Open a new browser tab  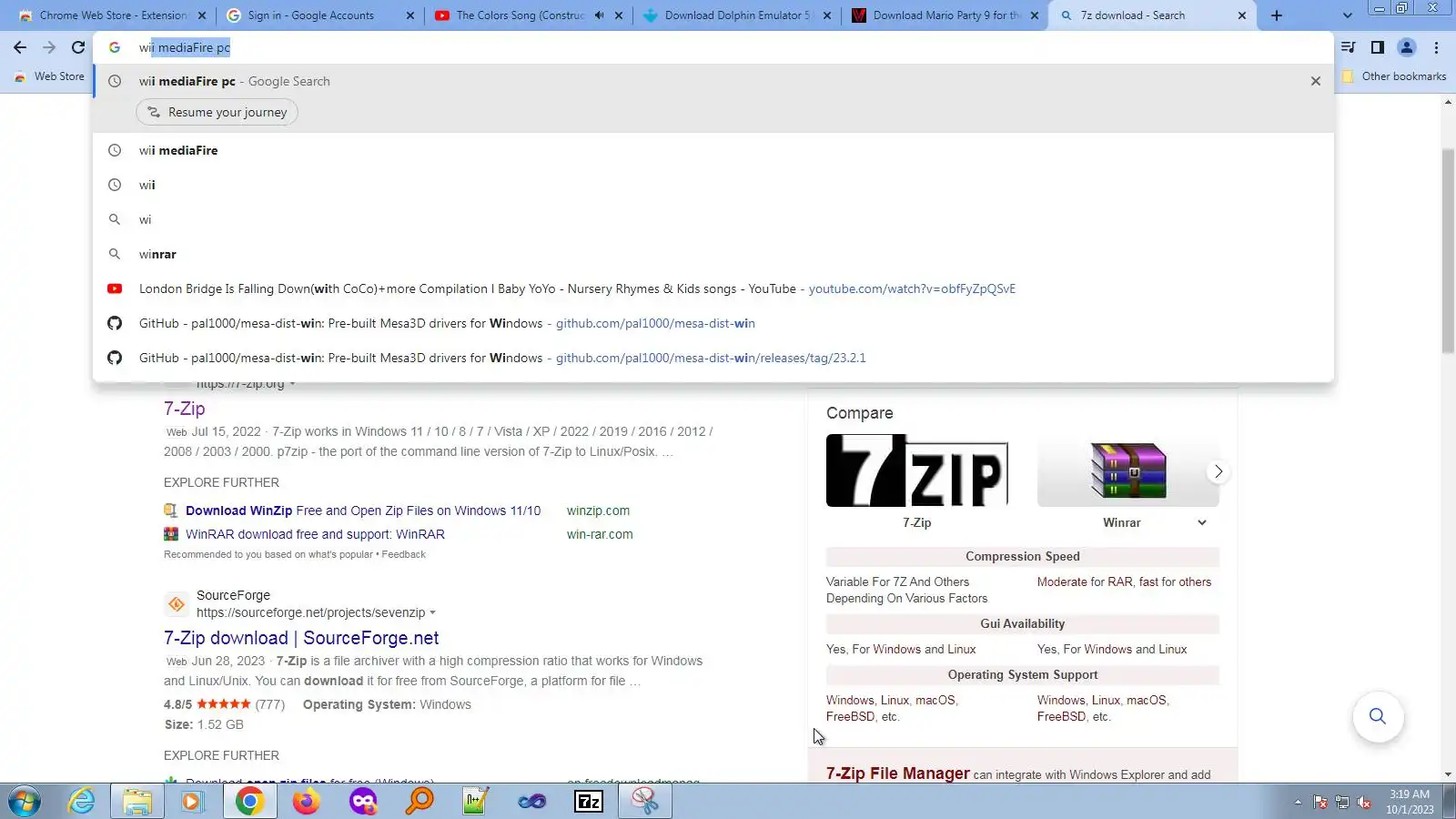click(x=1277, y=15)
